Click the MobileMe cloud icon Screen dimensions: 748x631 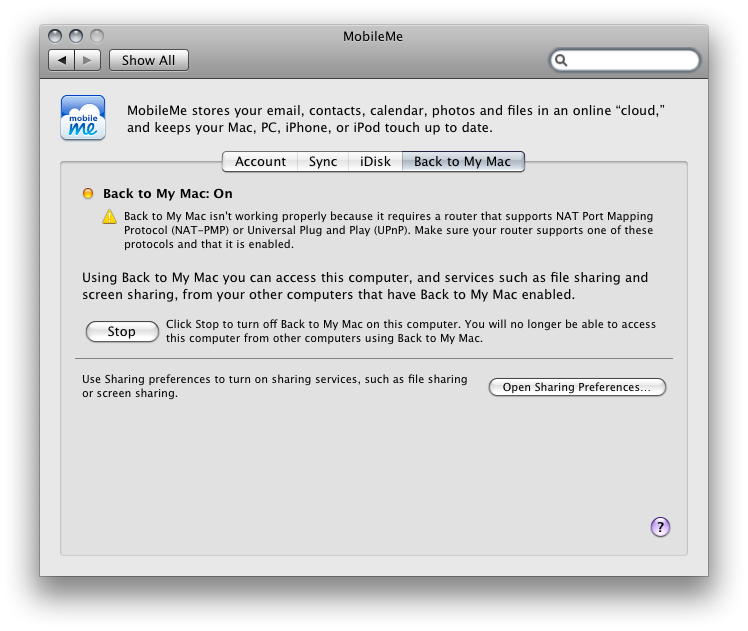coord(83,118)
